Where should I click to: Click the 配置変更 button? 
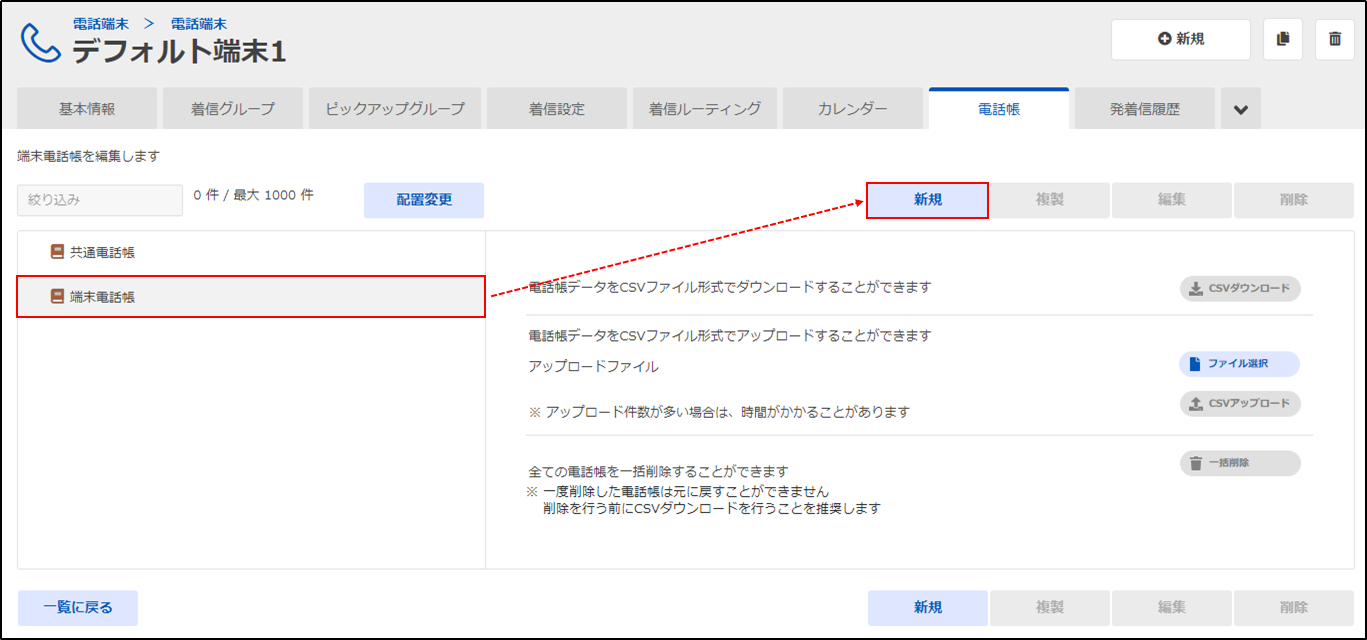[x=424, y=200]
